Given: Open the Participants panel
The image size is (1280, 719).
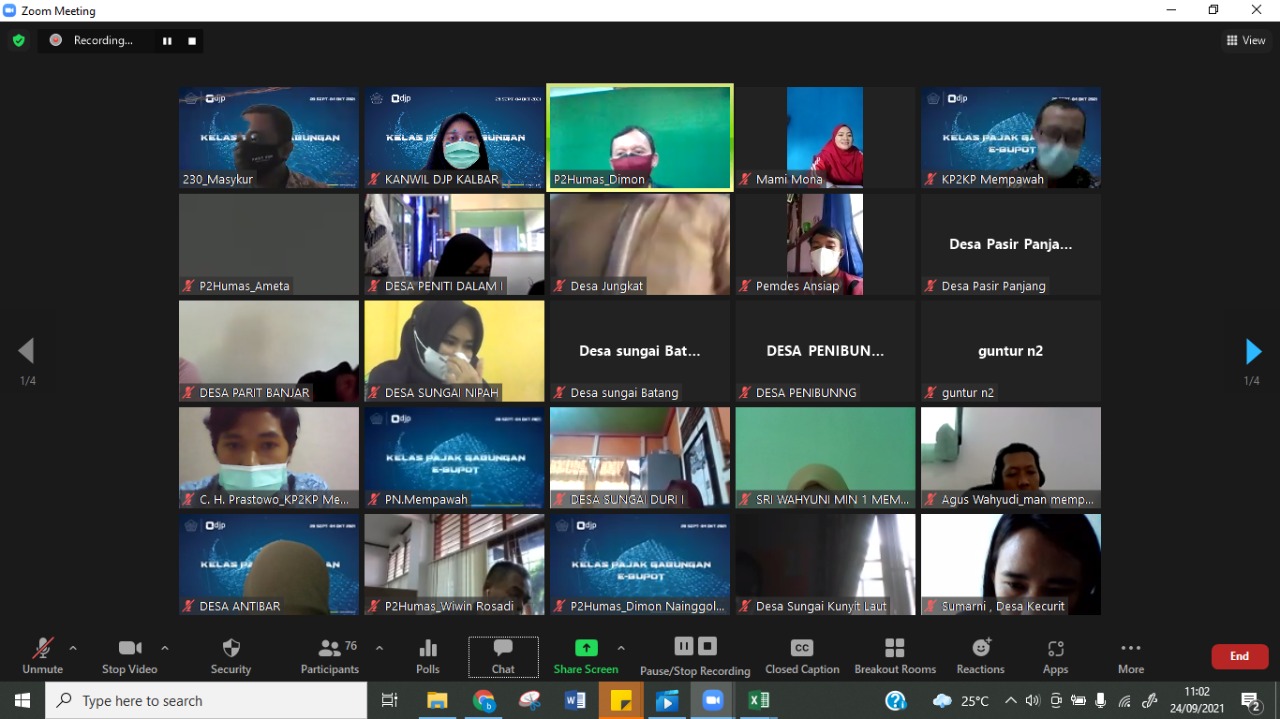Looking at the screenshot, I should click(x=330, y=655).
